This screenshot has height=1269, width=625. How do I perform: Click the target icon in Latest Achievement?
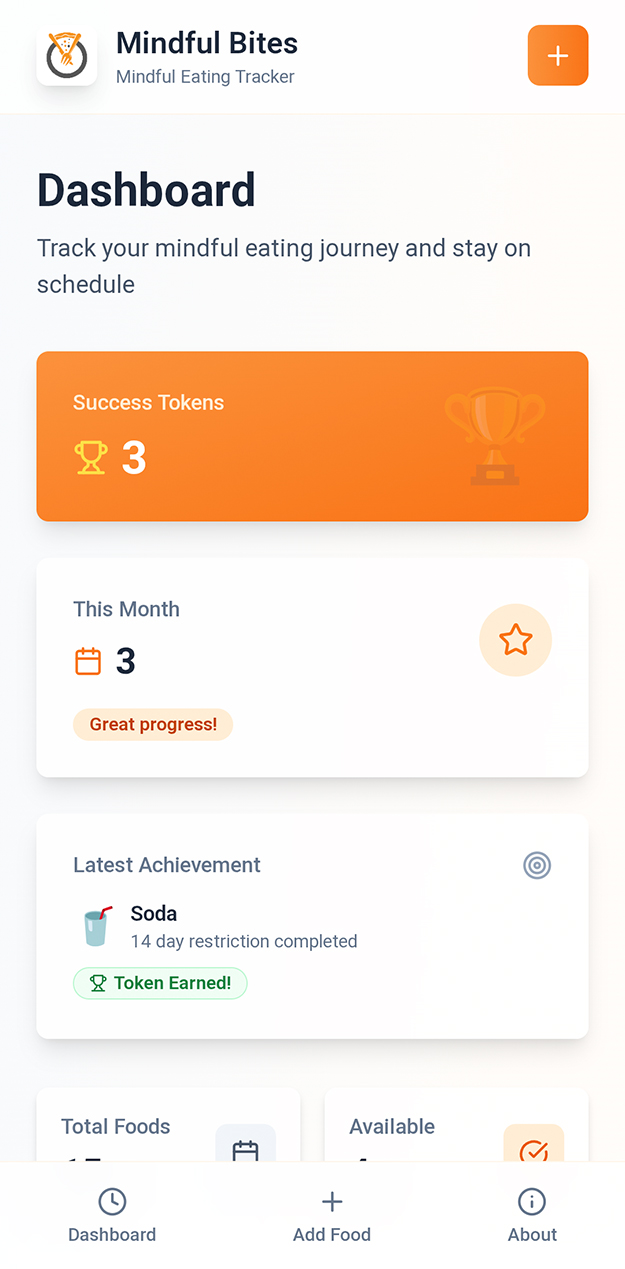[x=537, y=865]
